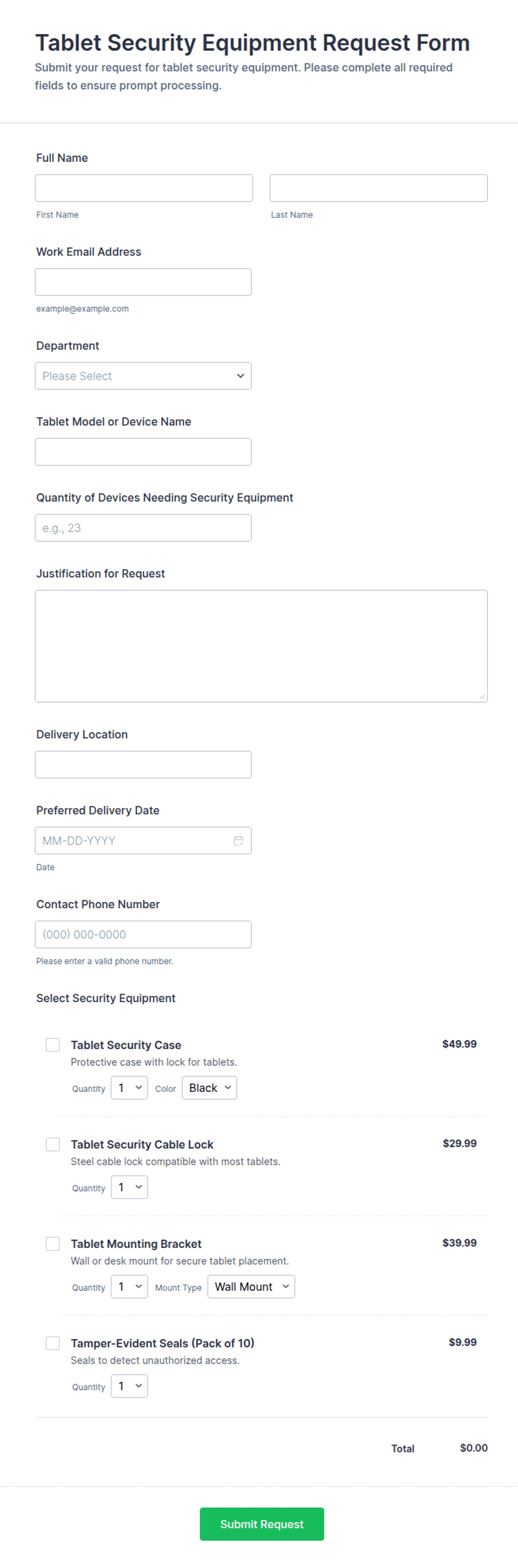The height and width of the screenshot is (1568, 518).
Task: Open Tamper-Evident Seals Quantity dropdown
Action: point(129,1385)
